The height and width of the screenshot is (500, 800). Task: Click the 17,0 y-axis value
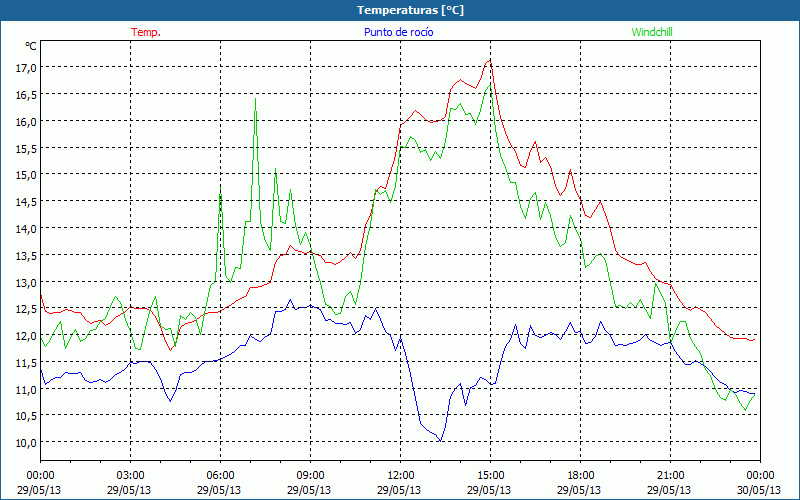pyautogui.click(x=26, y=68)
